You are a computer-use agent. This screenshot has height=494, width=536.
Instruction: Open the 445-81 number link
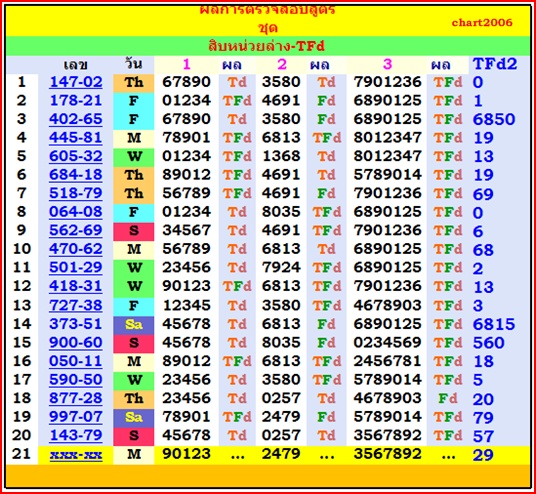point(76,137)
